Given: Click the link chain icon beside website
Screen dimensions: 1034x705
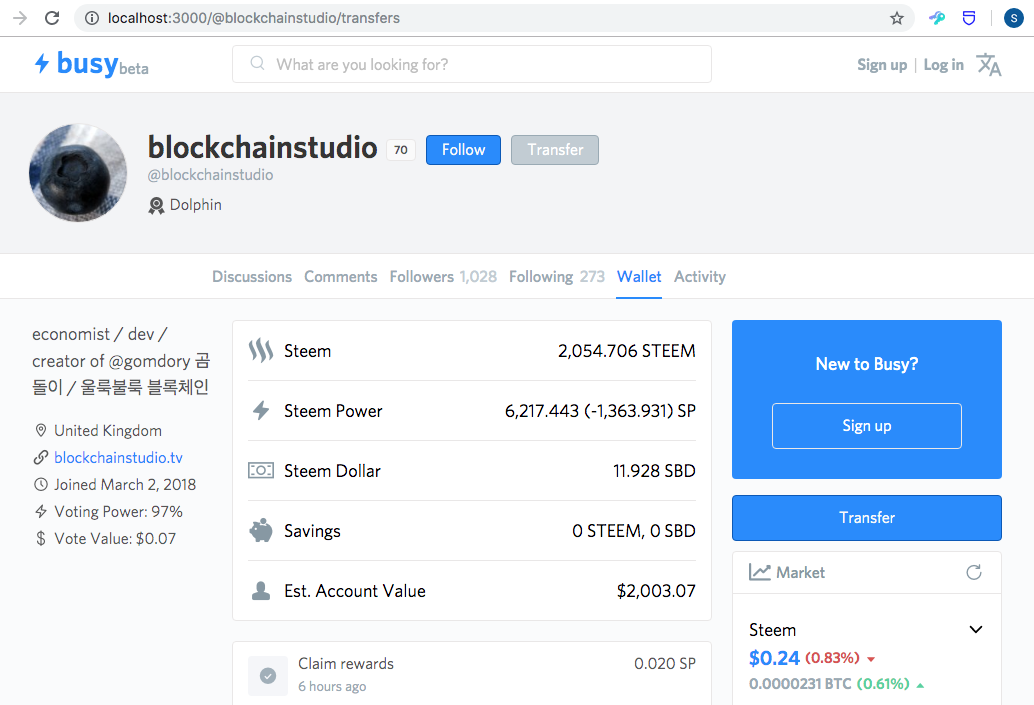Looking at the screenshot, I should pos(40,457).
